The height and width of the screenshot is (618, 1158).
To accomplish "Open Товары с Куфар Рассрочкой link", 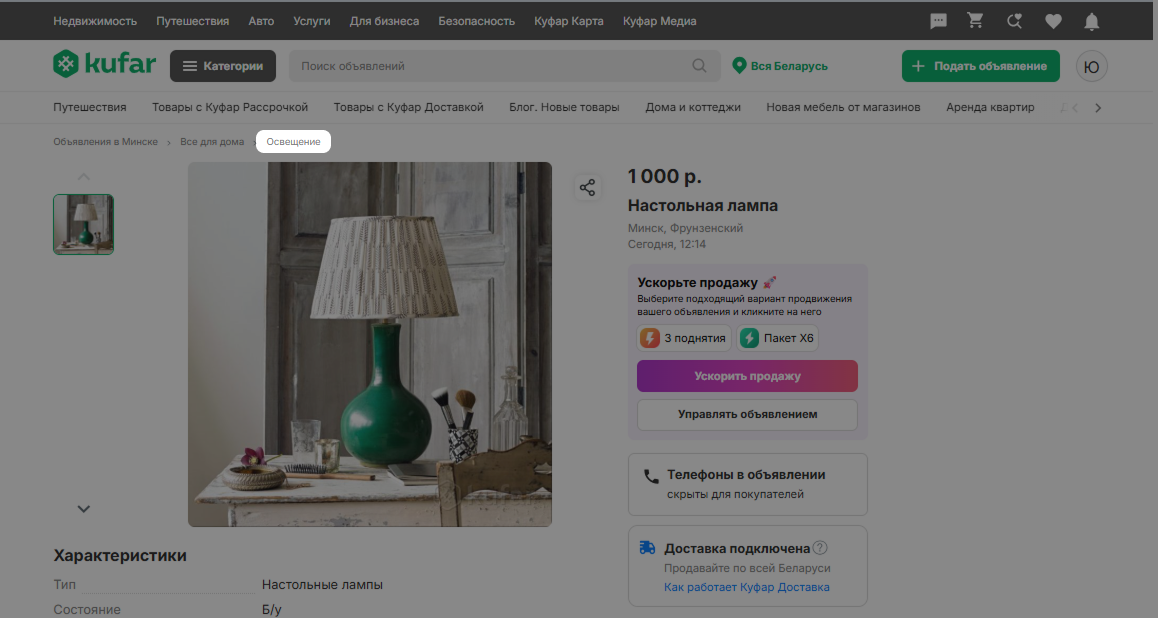I will [230, 107].
